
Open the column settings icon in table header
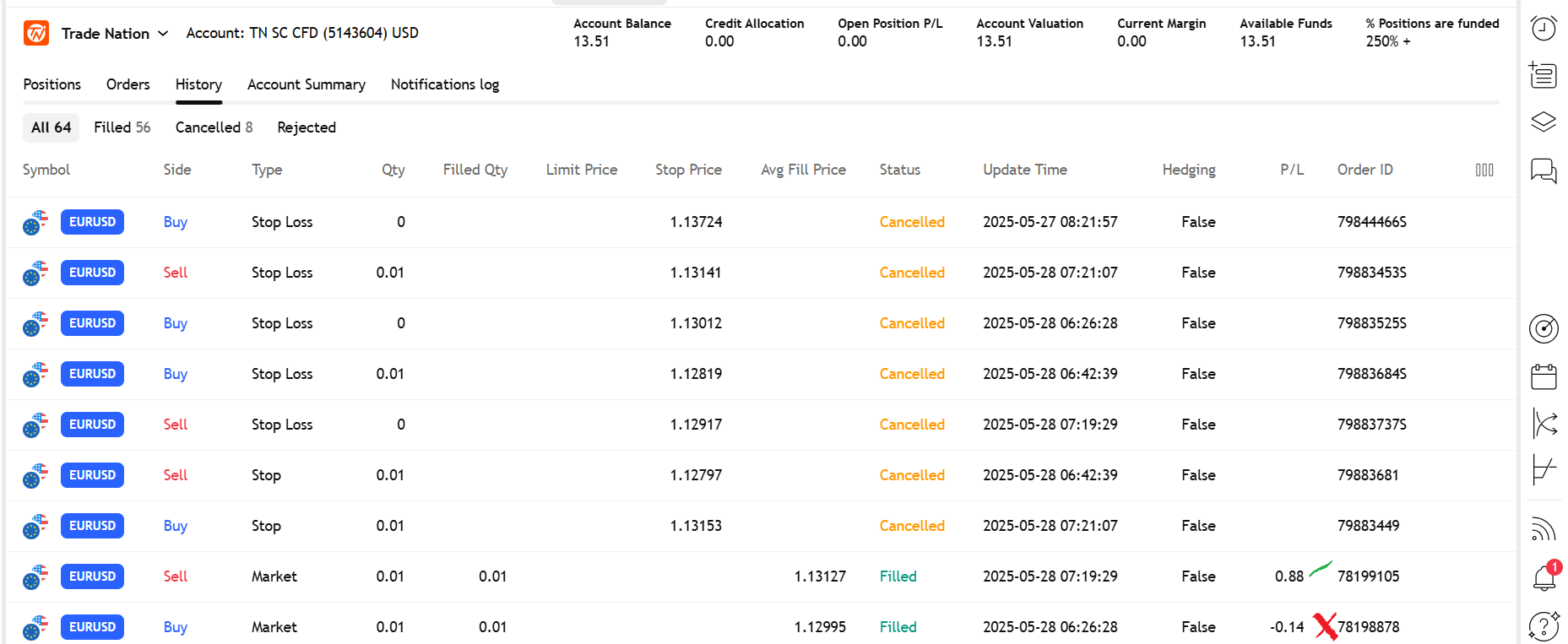click(1484, 170)
